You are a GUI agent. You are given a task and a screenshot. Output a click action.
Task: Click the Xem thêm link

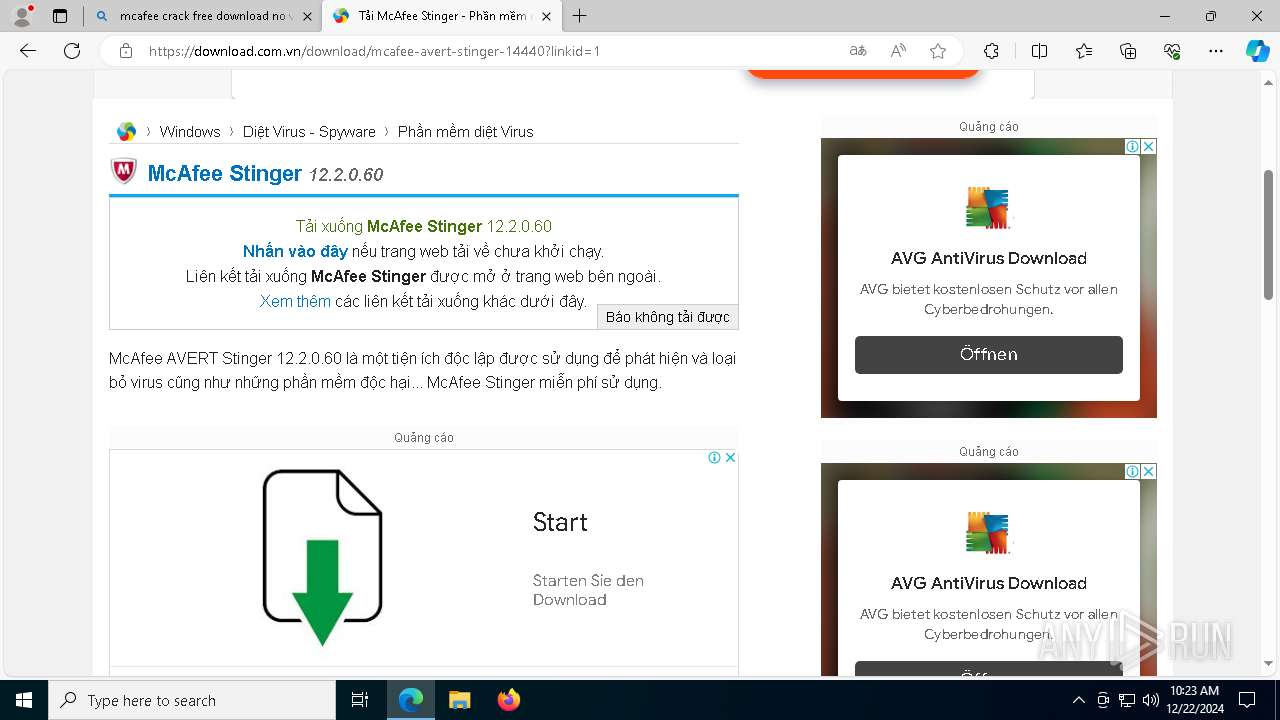tap(295, 301)
